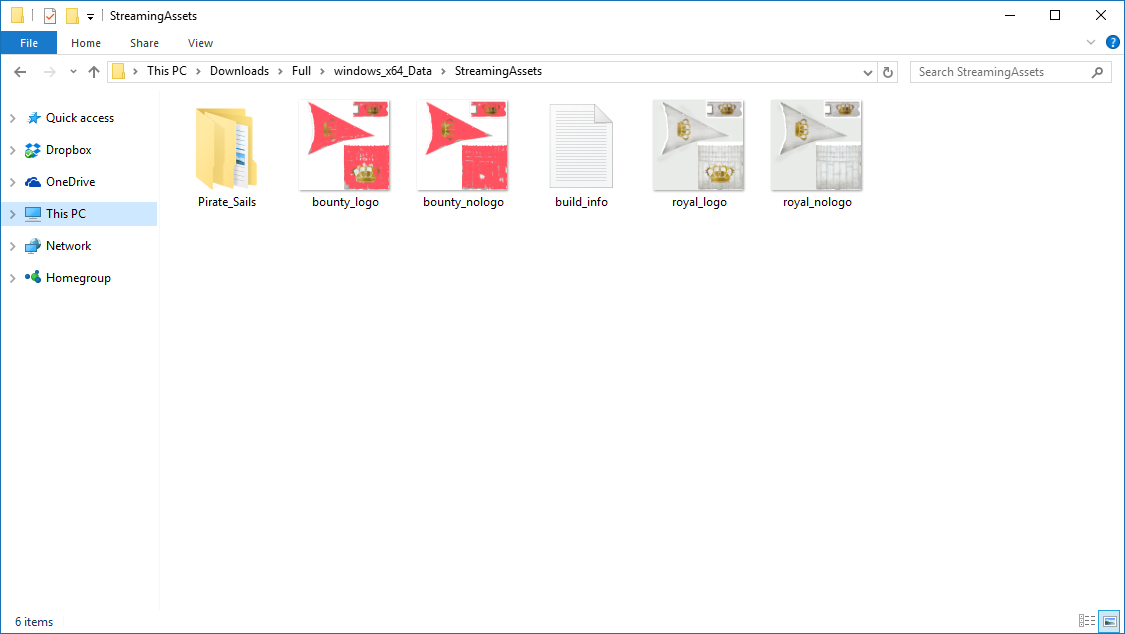
Task: Select Network in the navigation pane
Action: click(69, 246)
